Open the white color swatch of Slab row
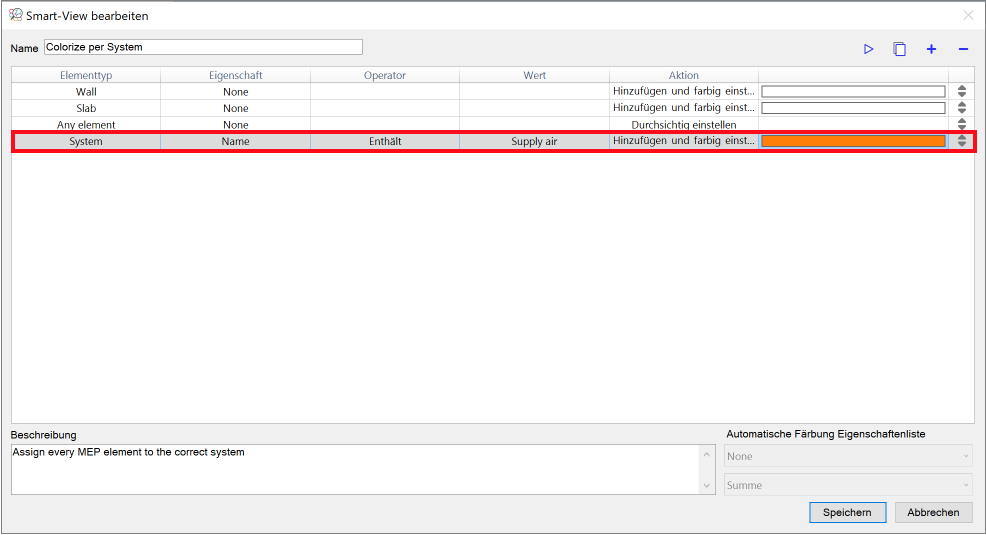The image size is (986, 535). [853, 108]
